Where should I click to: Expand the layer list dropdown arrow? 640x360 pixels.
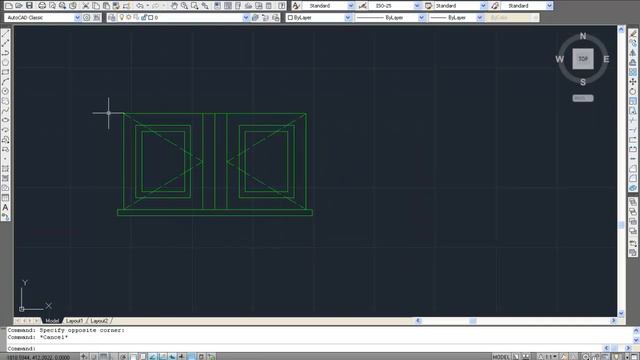[x=246, y=18]
